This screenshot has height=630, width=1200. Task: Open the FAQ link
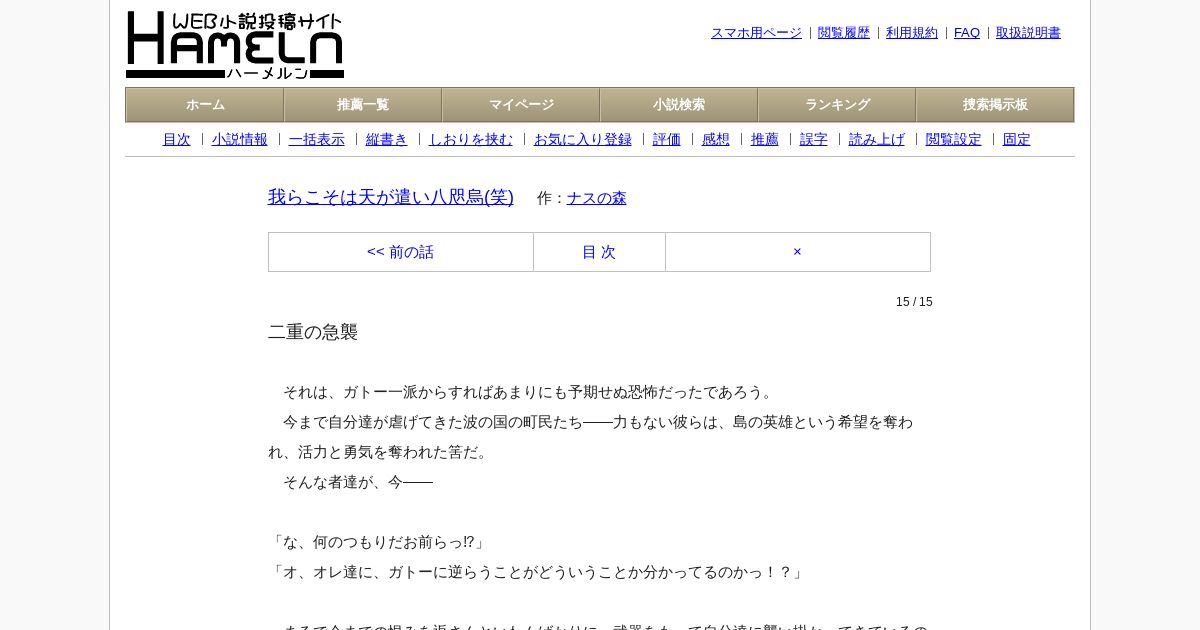click(967, 33)
